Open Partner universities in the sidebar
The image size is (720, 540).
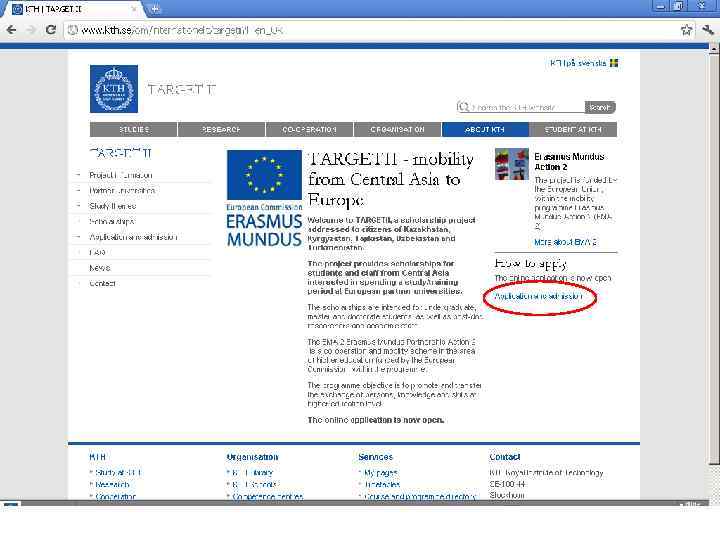click(122, 190)
